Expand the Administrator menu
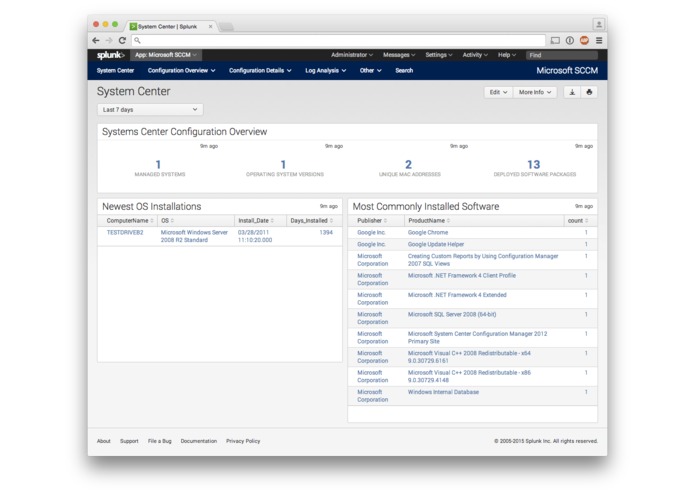695x494 pixels. [352, 55]
